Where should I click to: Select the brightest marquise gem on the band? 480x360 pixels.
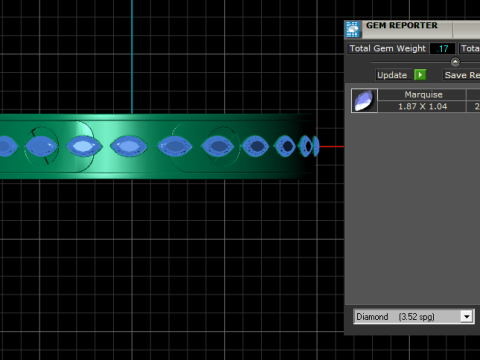point(84,146)
